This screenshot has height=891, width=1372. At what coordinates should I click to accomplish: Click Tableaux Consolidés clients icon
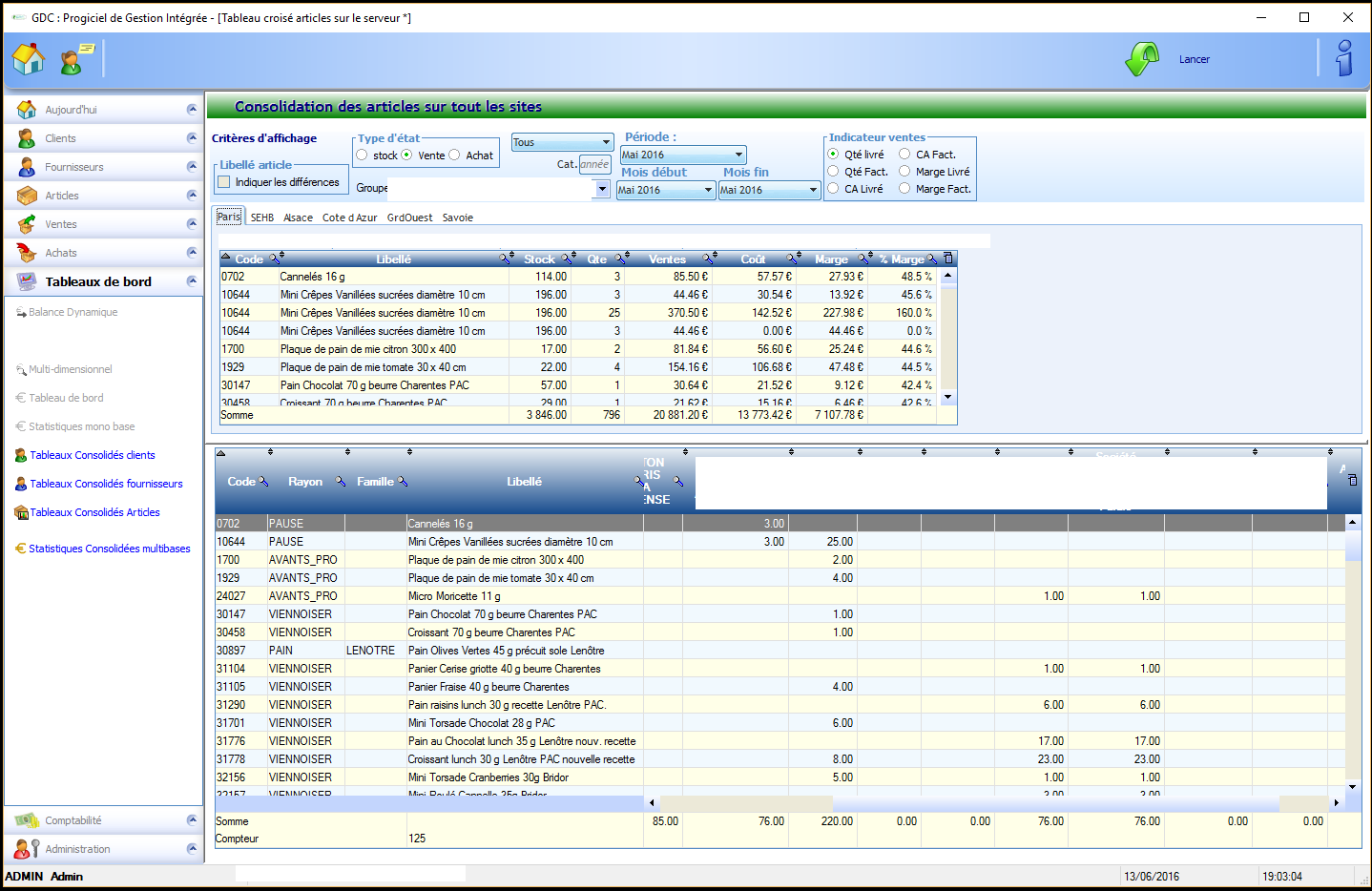pyautogui.click(x=21, y=455)
